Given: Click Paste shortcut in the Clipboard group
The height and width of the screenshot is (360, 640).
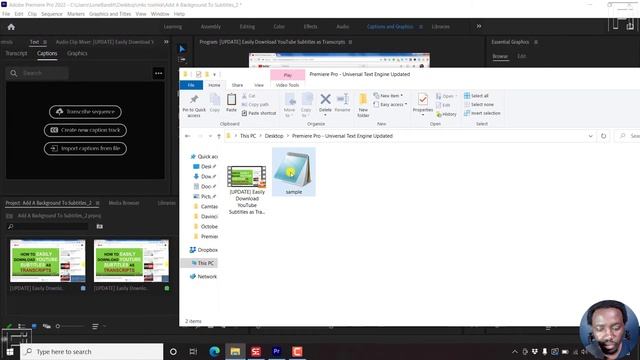Looking at the screenshot, I should tap(259, 113).
